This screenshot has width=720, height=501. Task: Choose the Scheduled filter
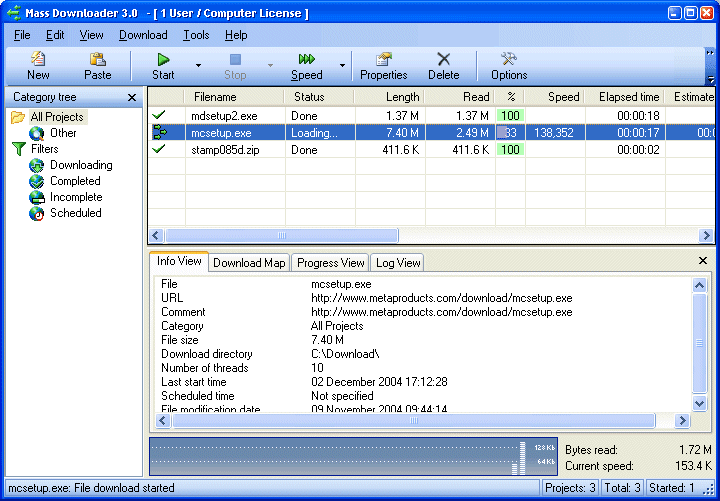tap(75, 213)
